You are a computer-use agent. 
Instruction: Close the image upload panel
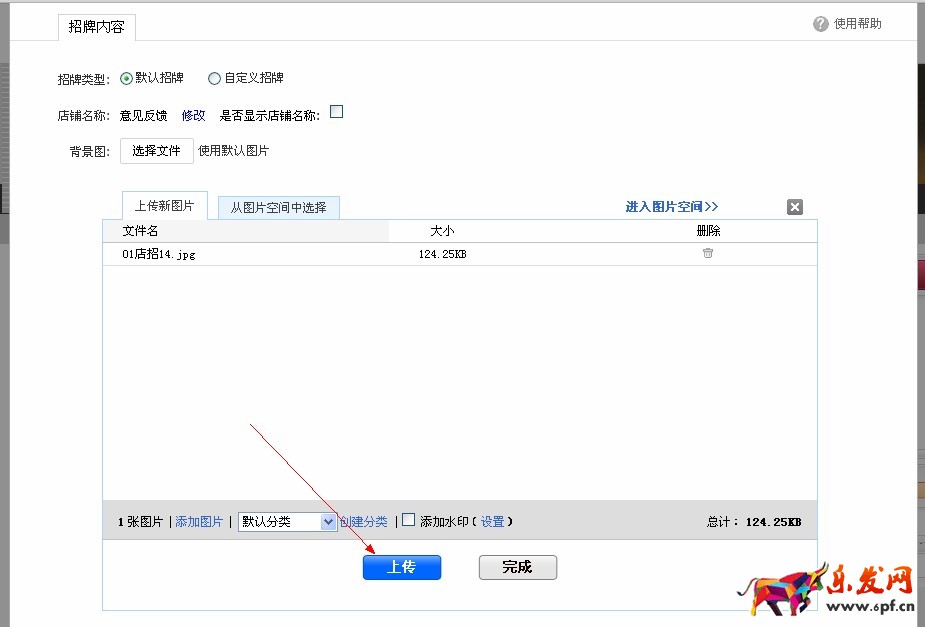[x=794, y=207]
